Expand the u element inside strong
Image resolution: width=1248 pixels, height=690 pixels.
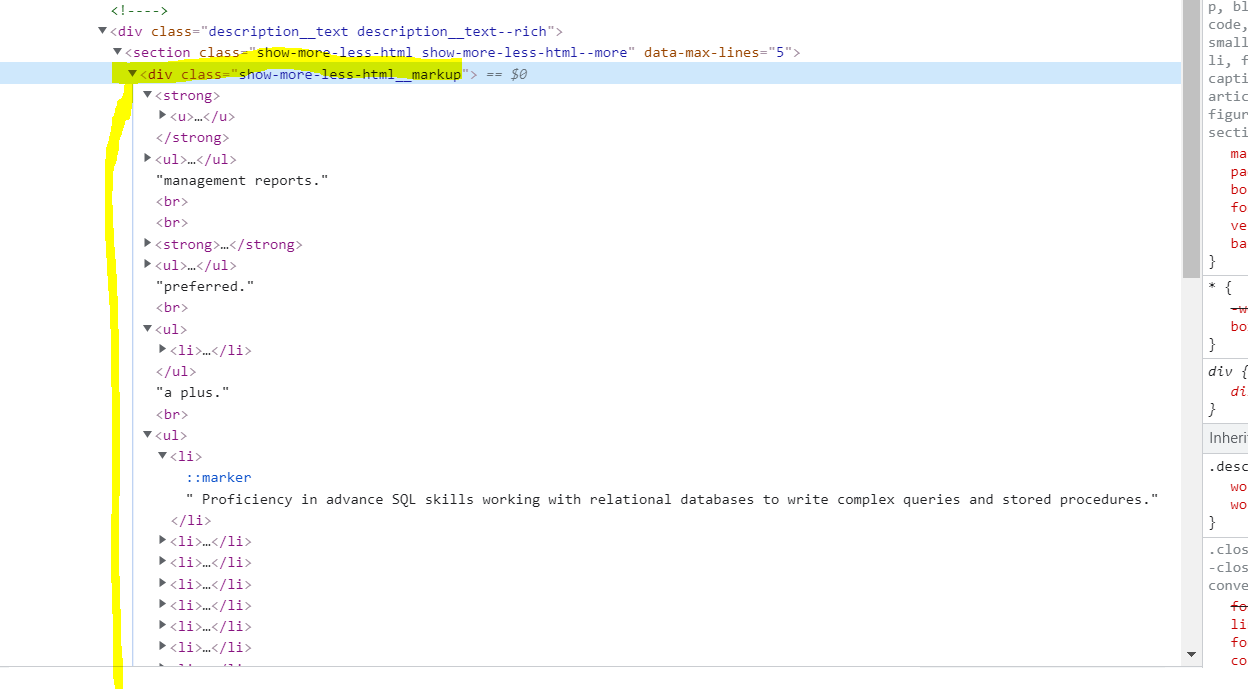pyautogui.click(x=163, y=116)
